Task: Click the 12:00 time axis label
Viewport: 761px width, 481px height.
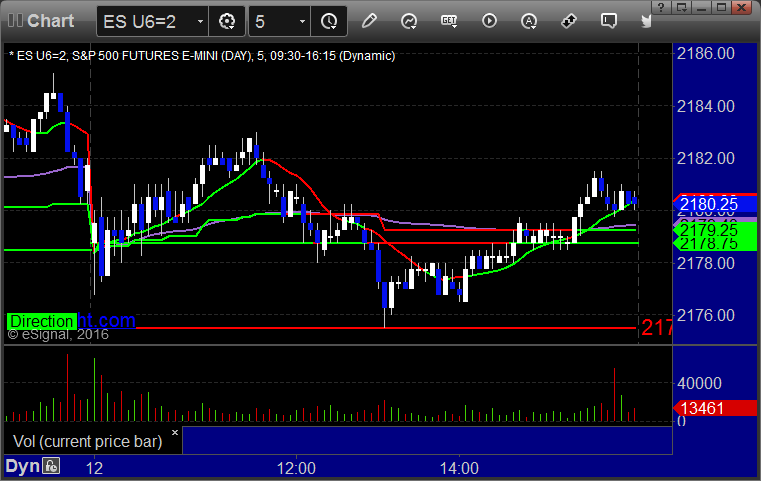Action: [296, 468]
